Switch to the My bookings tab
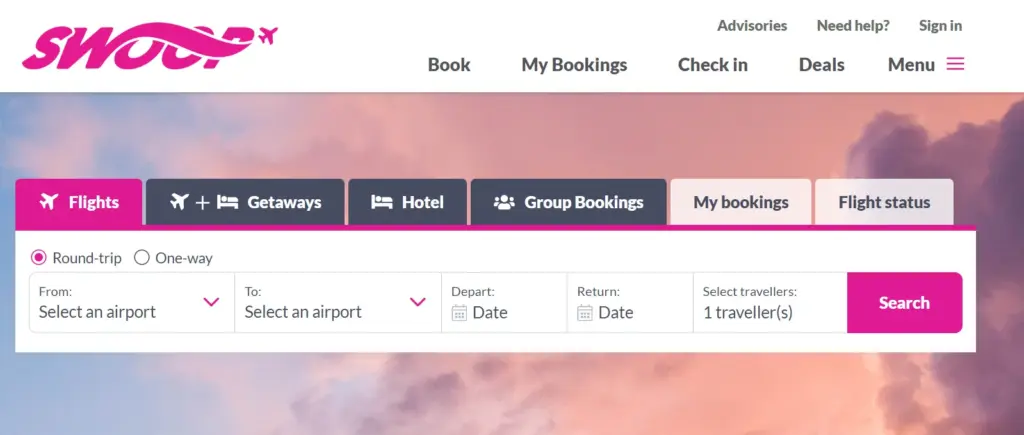The width and height of the screenshot is (1024, 435). [x=741, y=202]
